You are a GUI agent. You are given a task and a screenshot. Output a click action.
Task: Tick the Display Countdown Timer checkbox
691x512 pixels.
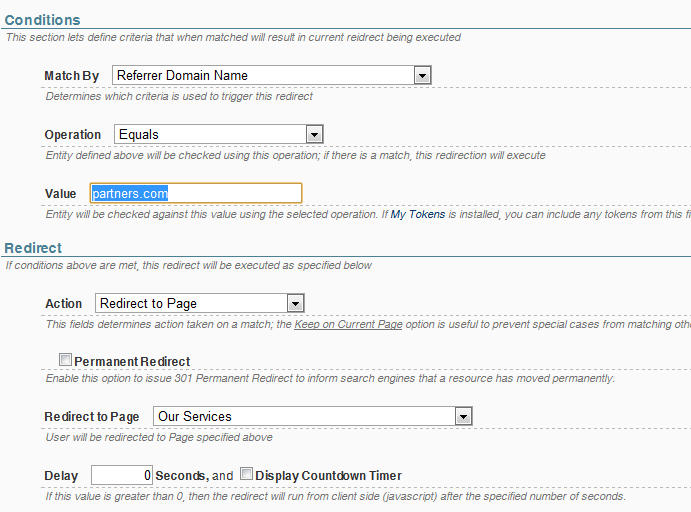point(246,474)
